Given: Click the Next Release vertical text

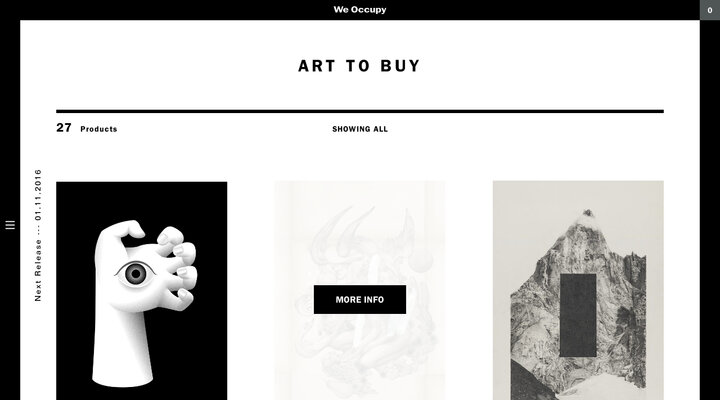Looking at the screenshot, I should point(38,270).
